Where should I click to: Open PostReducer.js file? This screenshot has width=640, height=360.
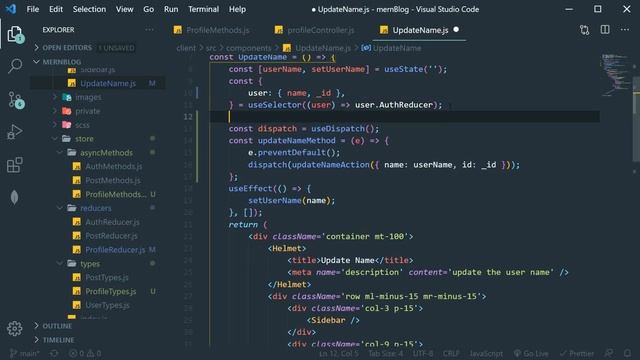coord(111,236)
